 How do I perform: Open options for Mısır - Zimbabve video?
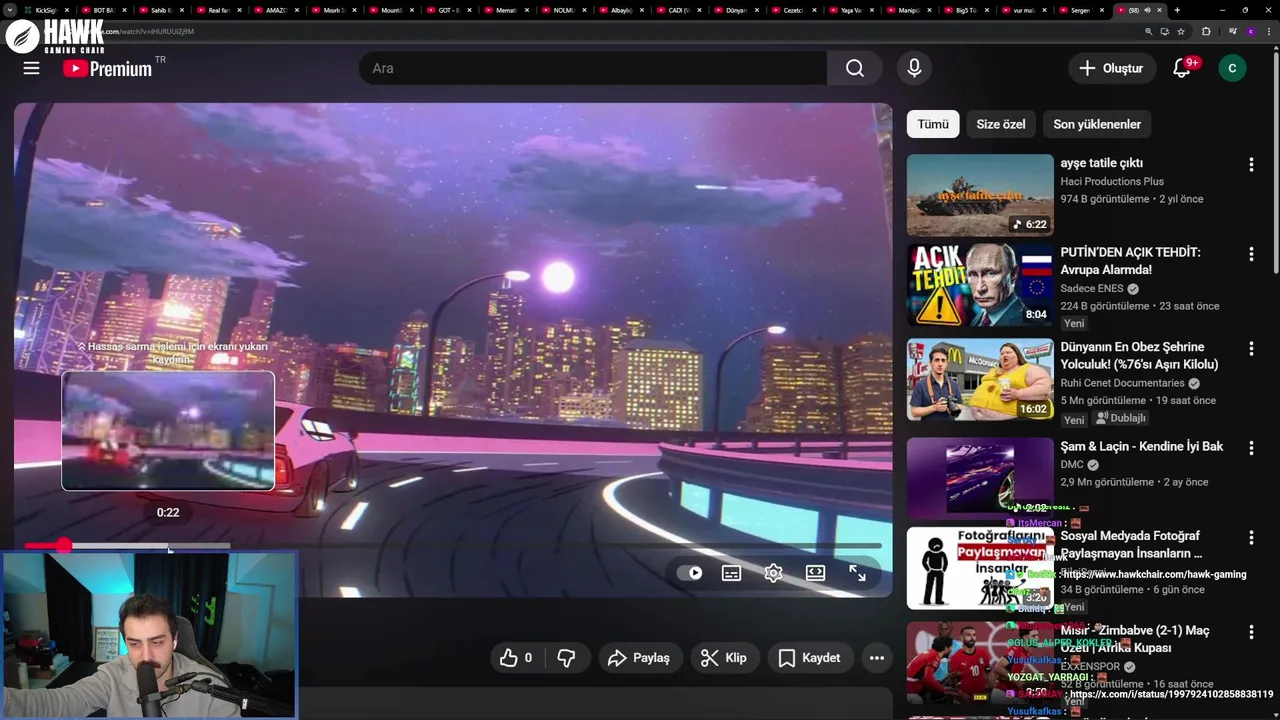pos(1251,632)
